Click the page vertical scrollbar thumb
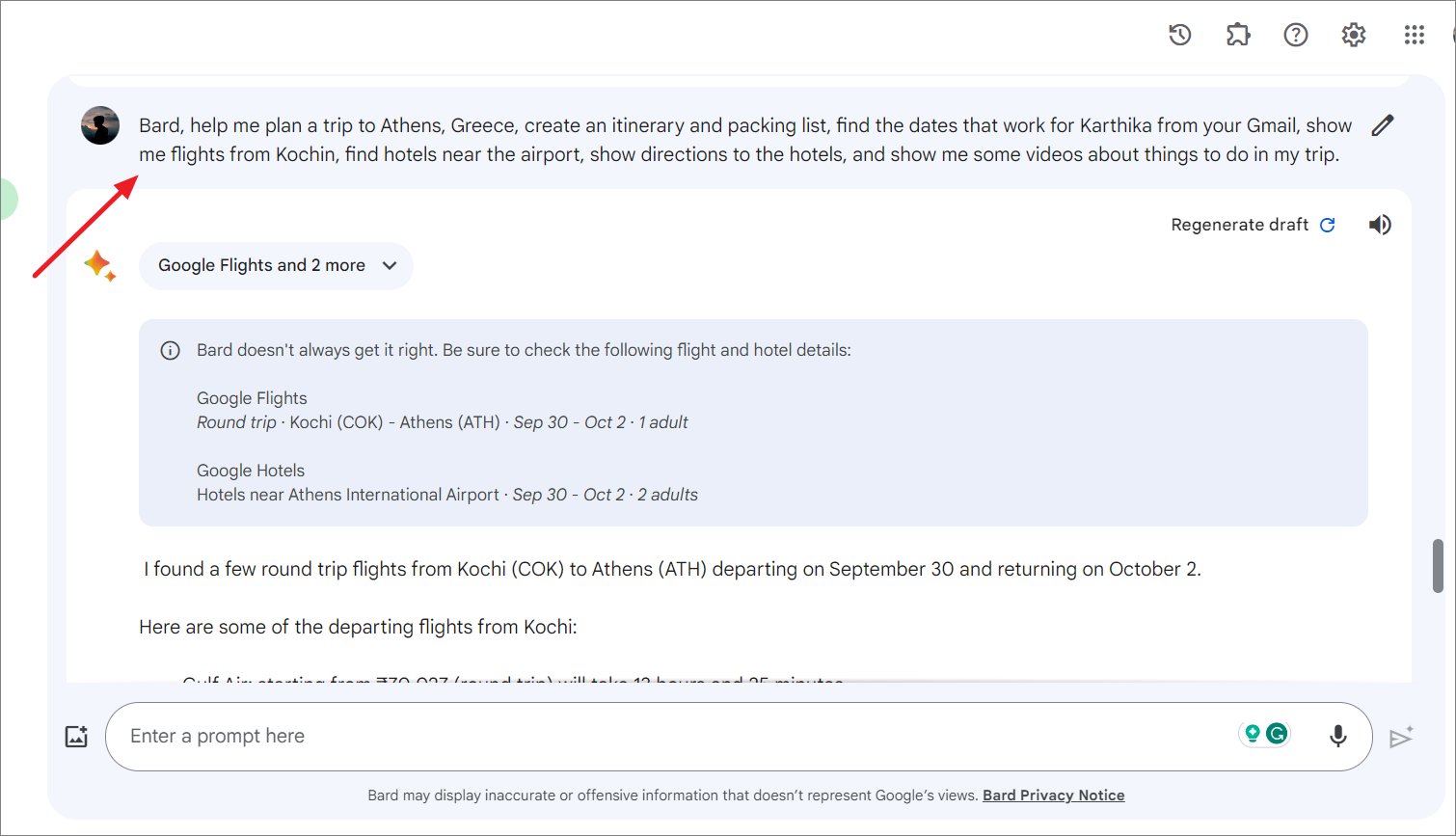1456x836 pixels. [x=1438, y=565]
